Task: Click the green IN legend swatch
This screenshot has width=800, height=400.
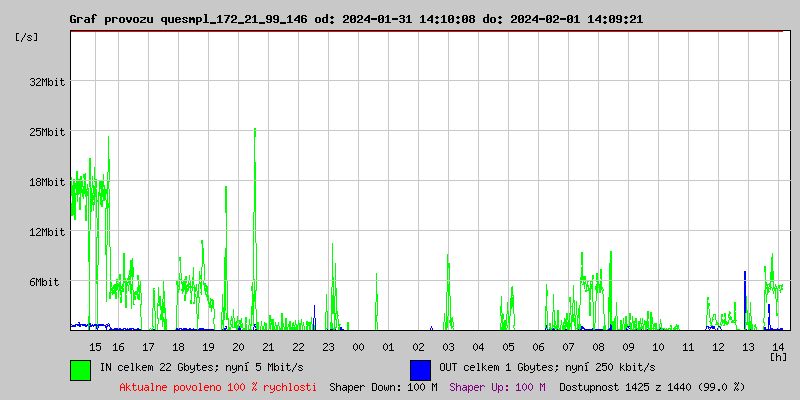Action: coord(80,369)
